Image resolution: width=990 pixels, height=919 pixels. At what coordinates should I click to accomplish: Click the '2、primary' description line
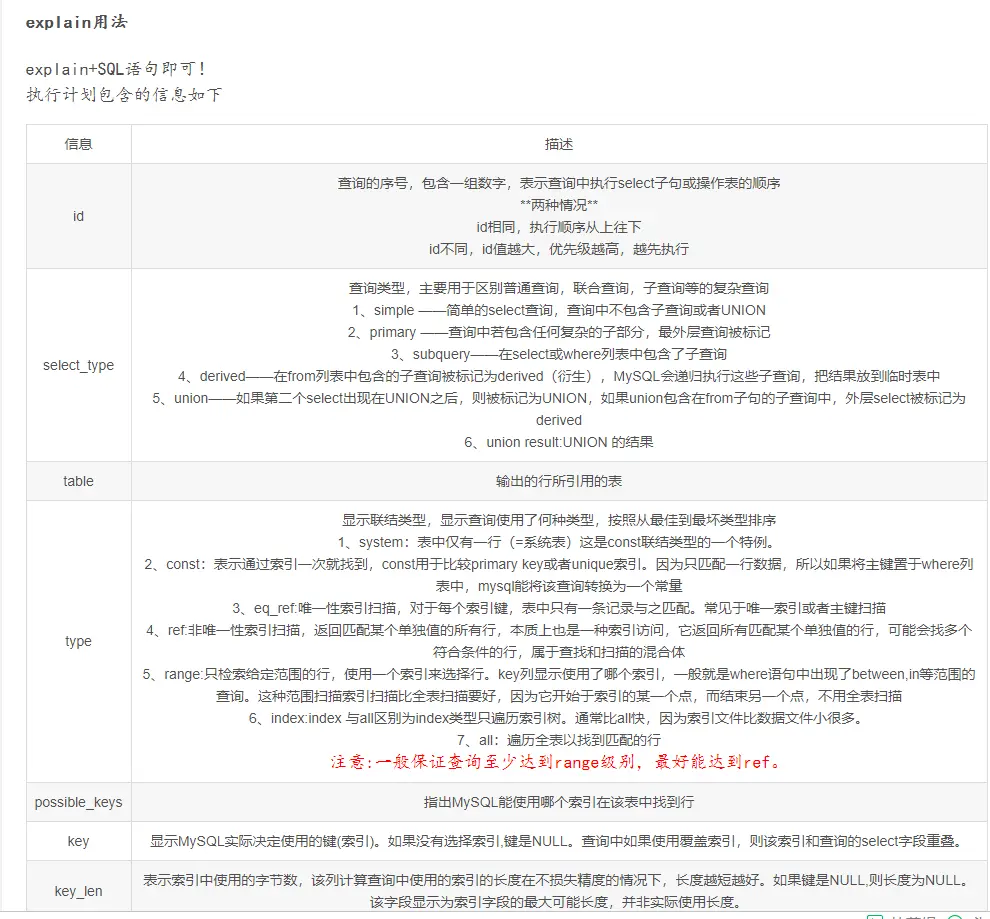pyautogui.click(x=559, y=333)
